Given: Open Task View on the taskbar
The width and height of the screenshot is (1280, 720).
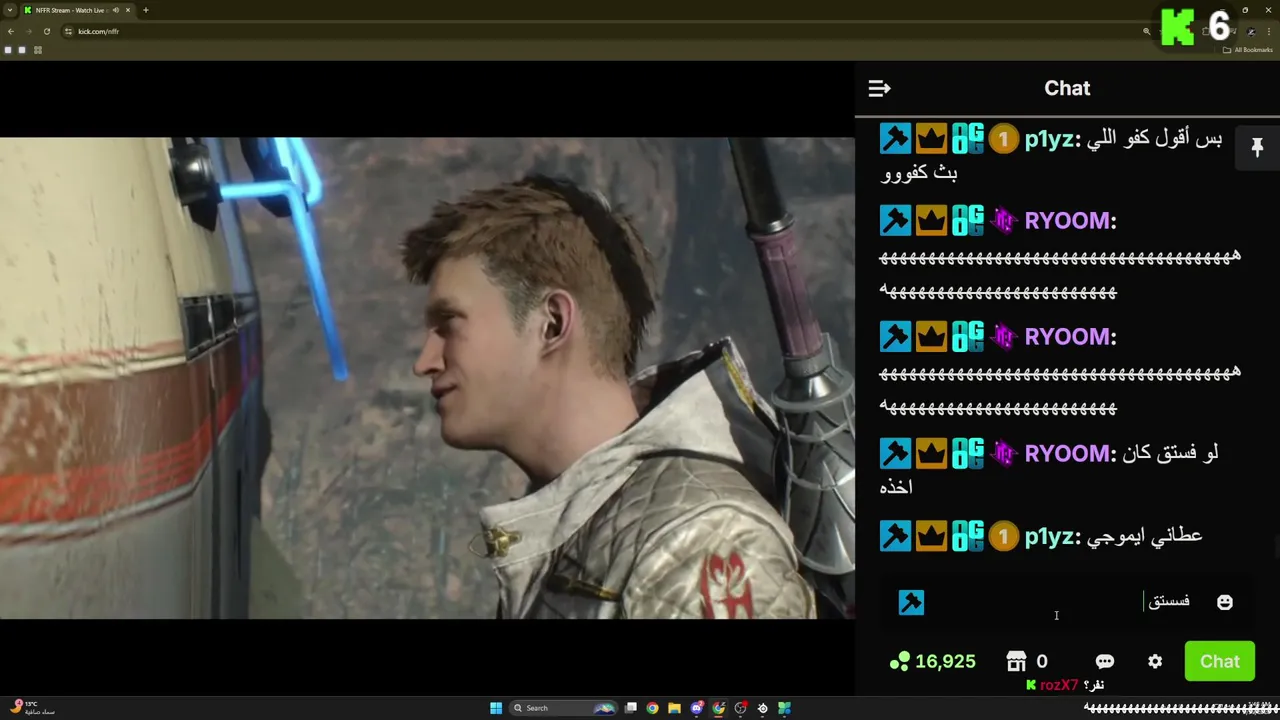Looking at the screenshot, I should 631,708.
